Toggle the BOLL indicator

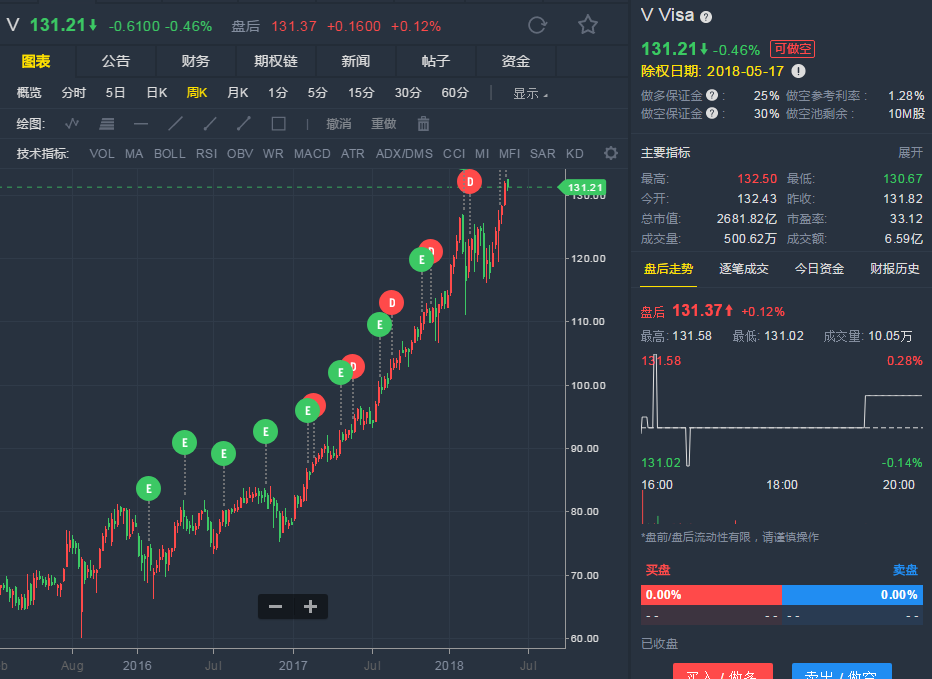(x=169, y=153)
